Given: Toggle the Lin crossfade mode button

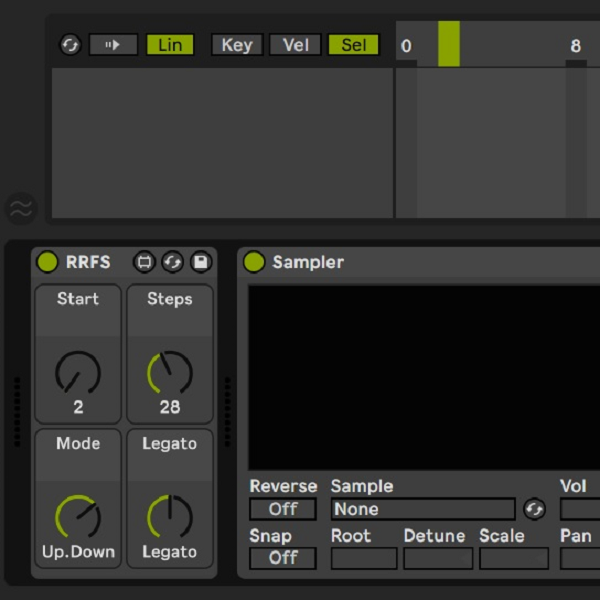Looking at the screenshot, I should 170,45.
